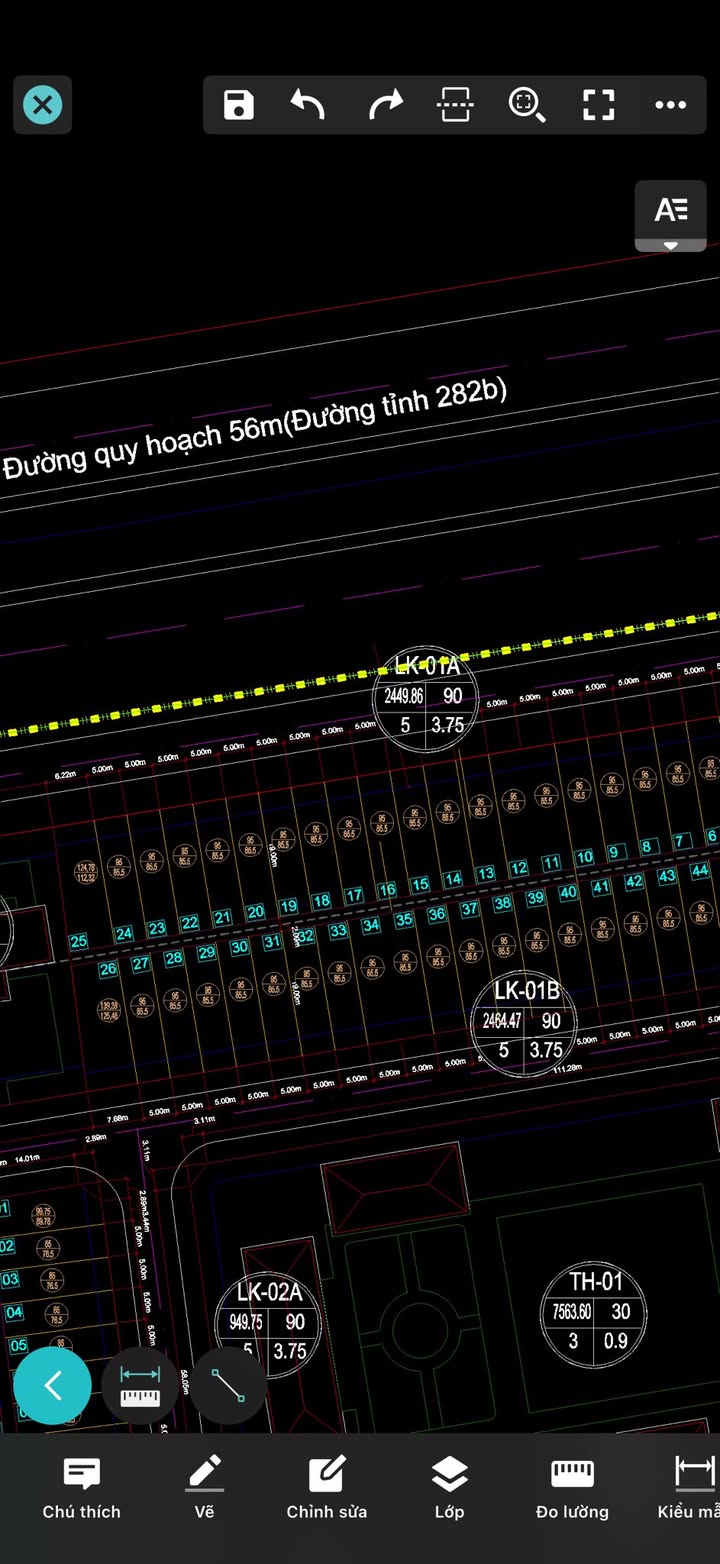Switch to the Vẽ drawing tab
720x1564 pixels.
[x=204, y=1487]
